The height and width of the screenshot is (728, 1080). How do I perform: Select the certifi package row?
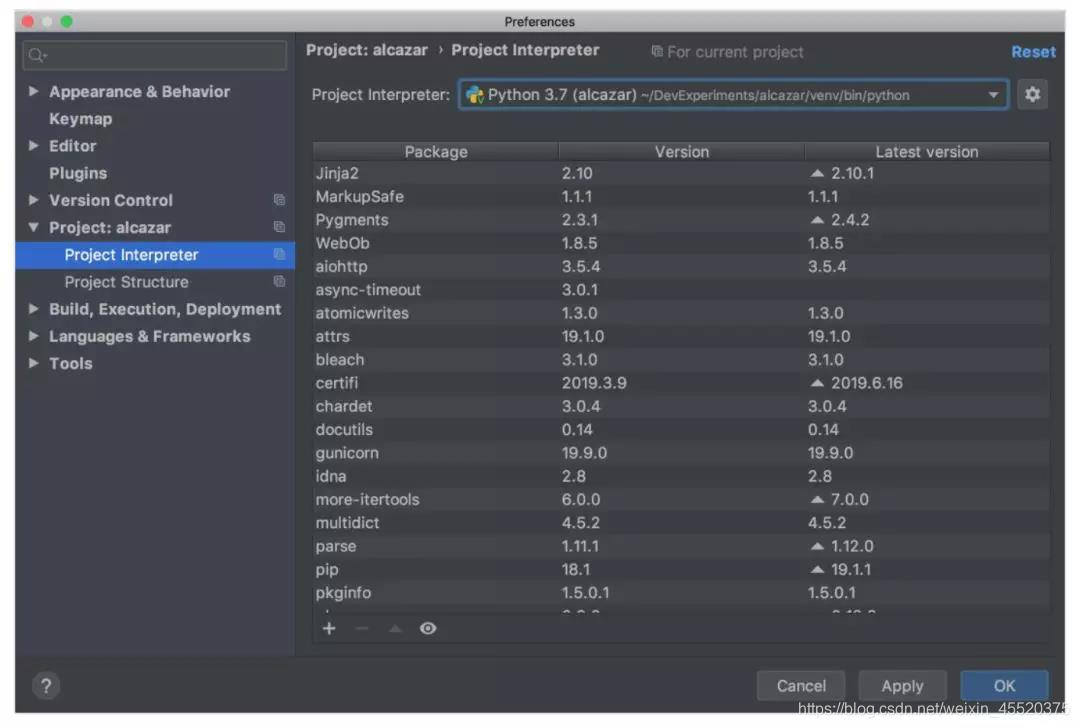[x=681, y=383]
